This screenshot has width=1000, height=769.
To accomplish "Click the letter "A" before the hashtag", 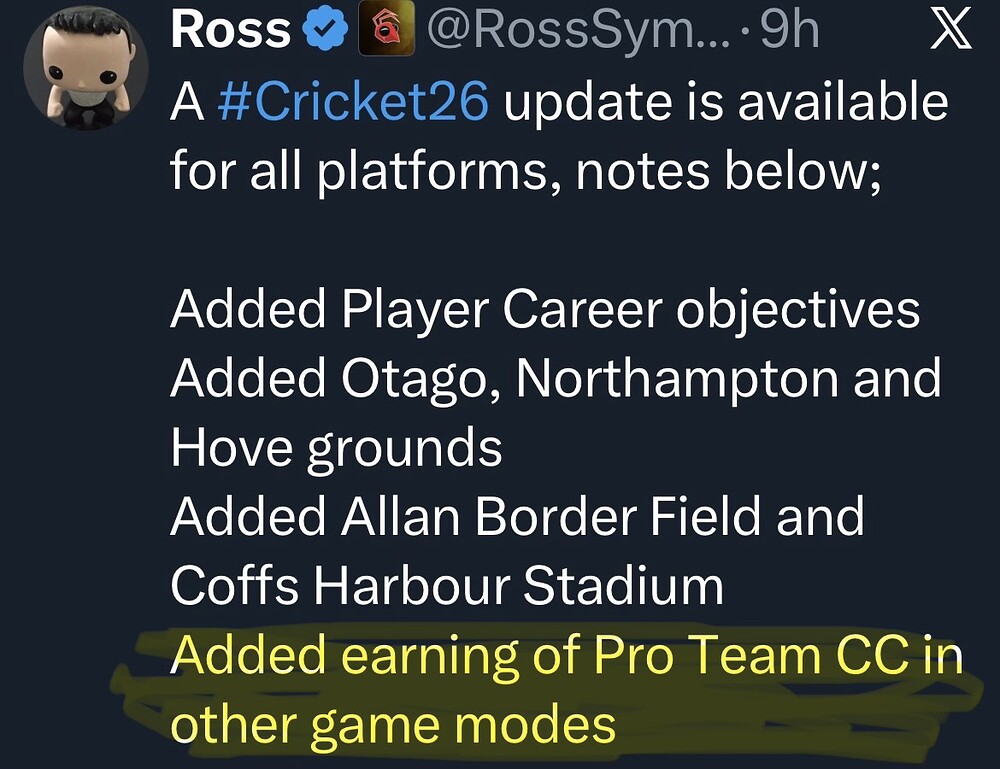I will (x=187, y=103).
